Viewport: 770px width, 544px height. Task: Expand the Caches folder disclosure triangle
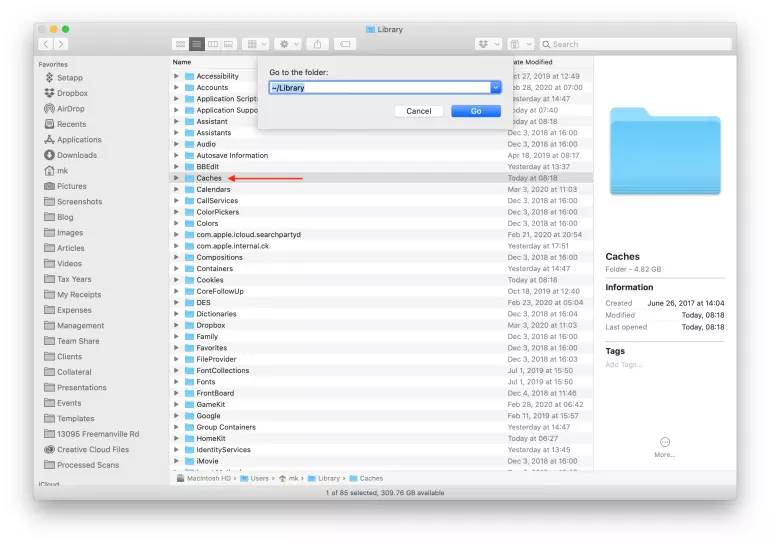pyautogui.click(x=176, y=178)
